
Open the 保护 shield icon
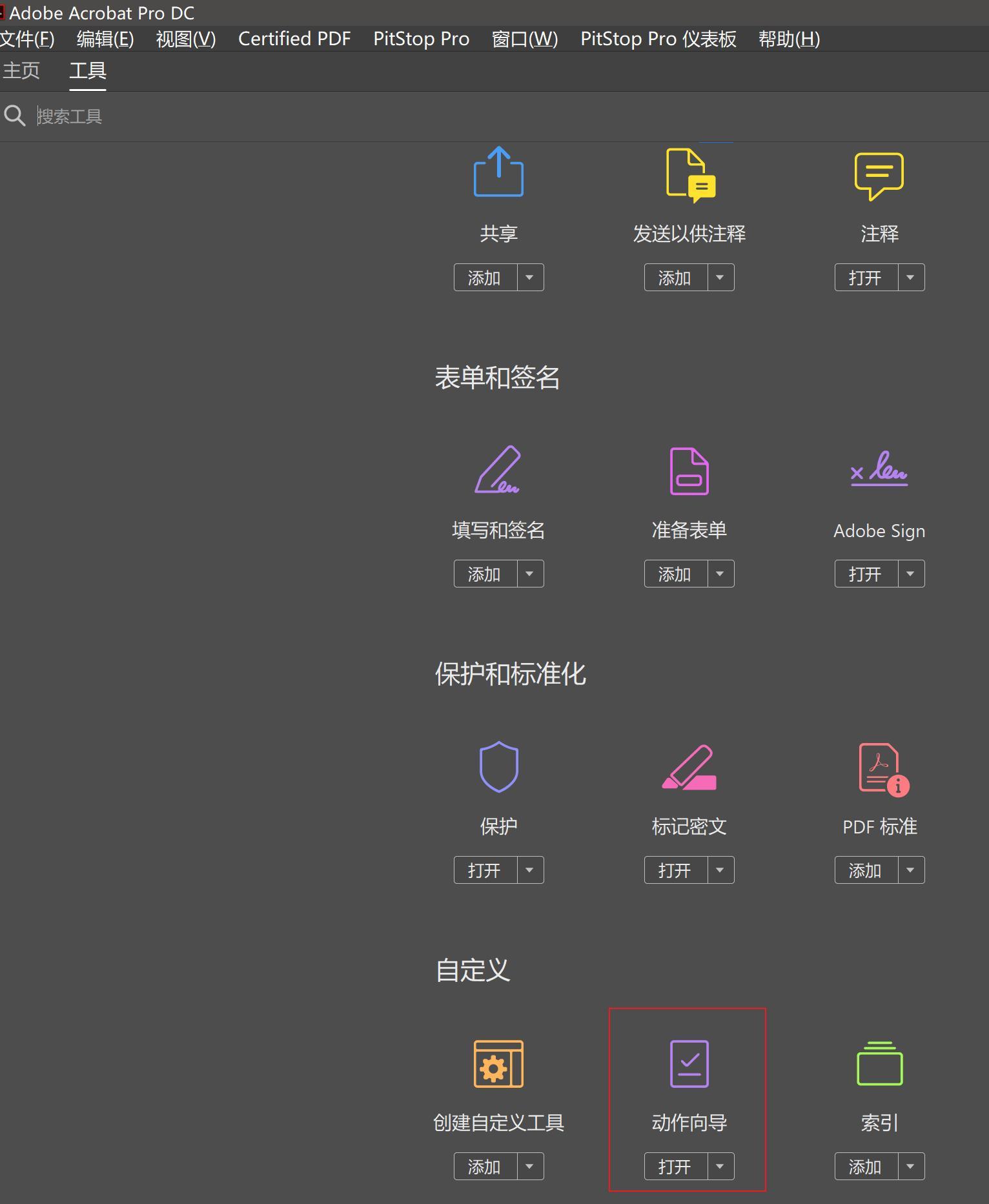[499, 766]
